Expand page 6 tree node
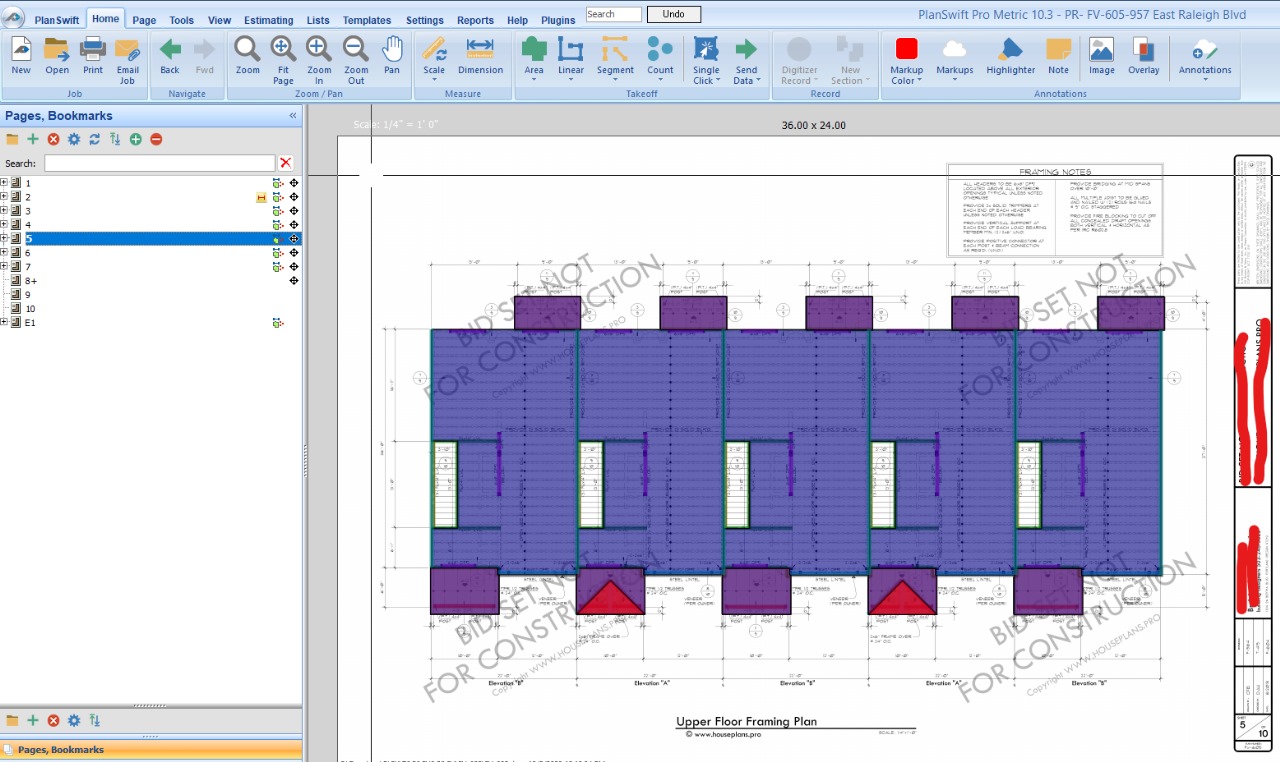This screenshot has height=762, width=1280. [4, 253]
